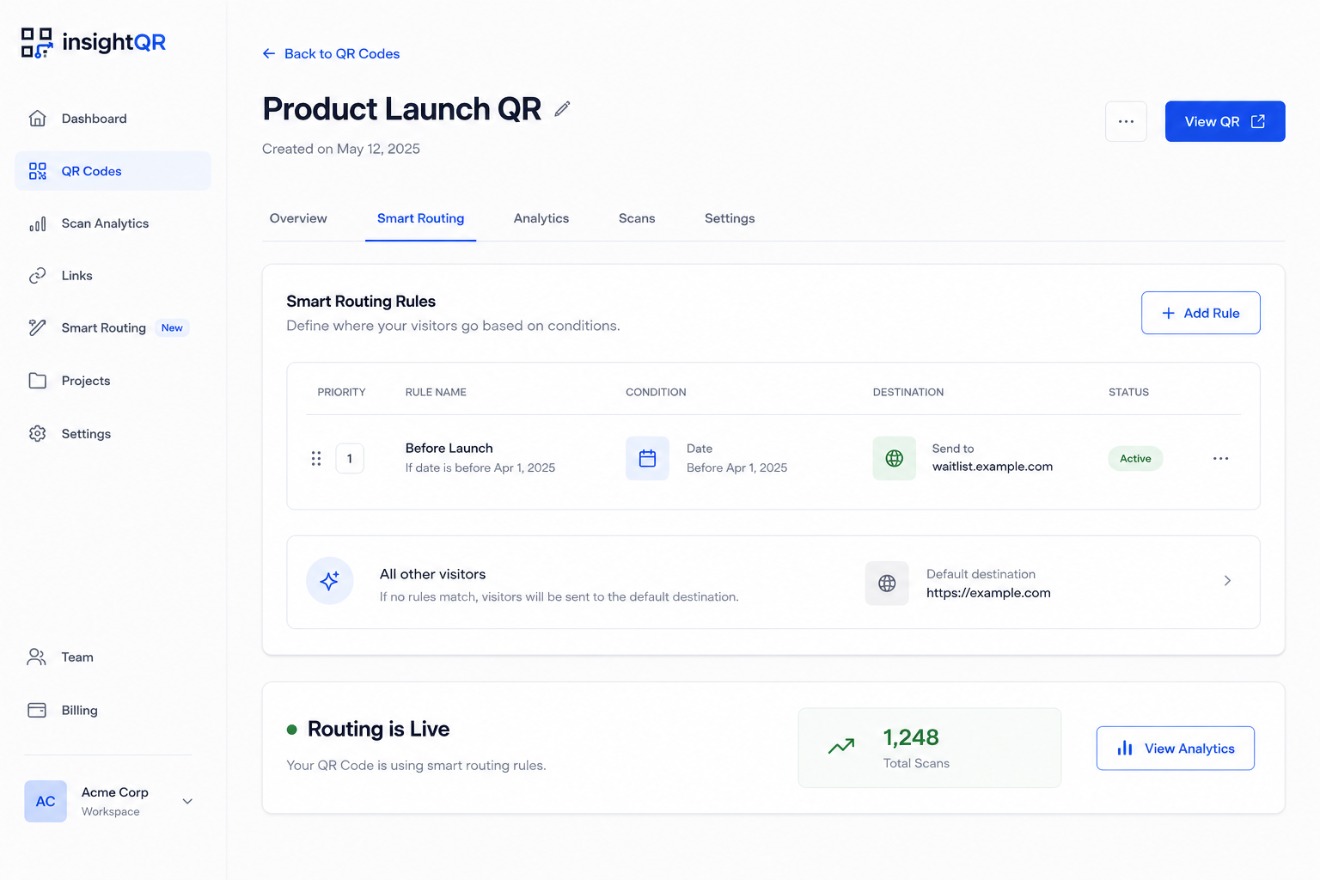Image resolution: width=1320 pixels, height=880 pixels.
Task: Open the Settings tab of this QR code
Action: tap(730, 218)
